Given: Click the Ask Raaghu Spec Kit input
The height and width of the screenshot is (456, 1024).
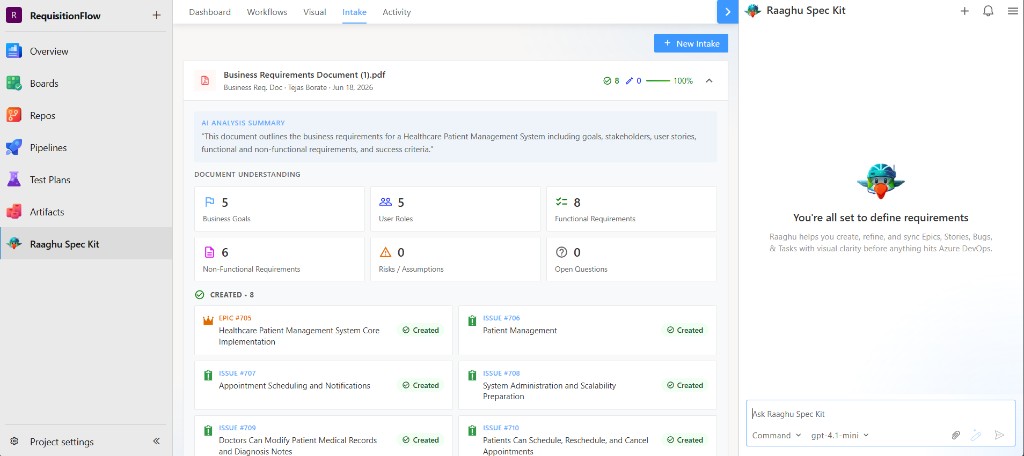Looking at the screenshot, I should click(x=881, y=414).
